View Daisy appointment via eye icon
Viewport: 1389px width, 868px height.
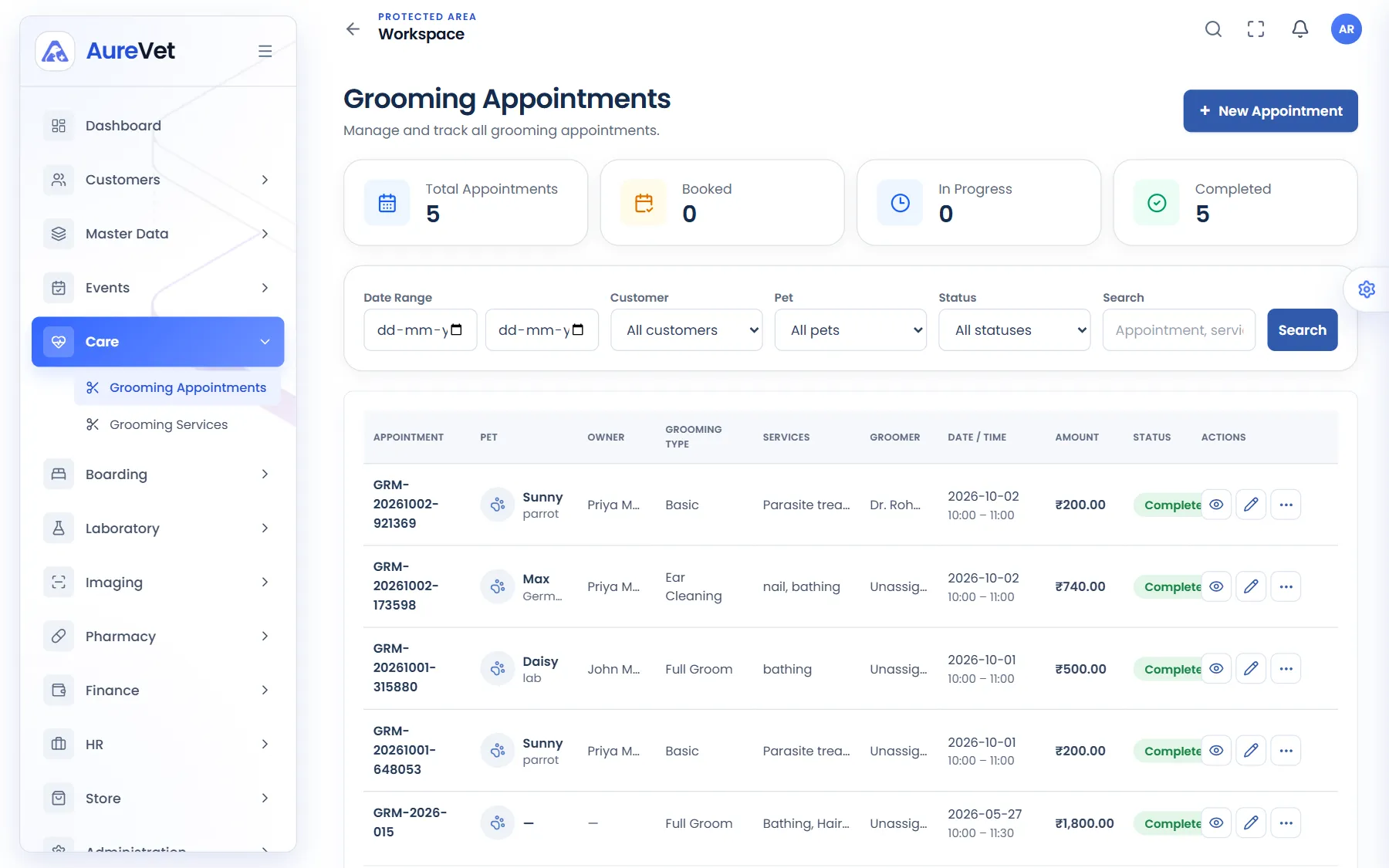tap(1216, 669)
